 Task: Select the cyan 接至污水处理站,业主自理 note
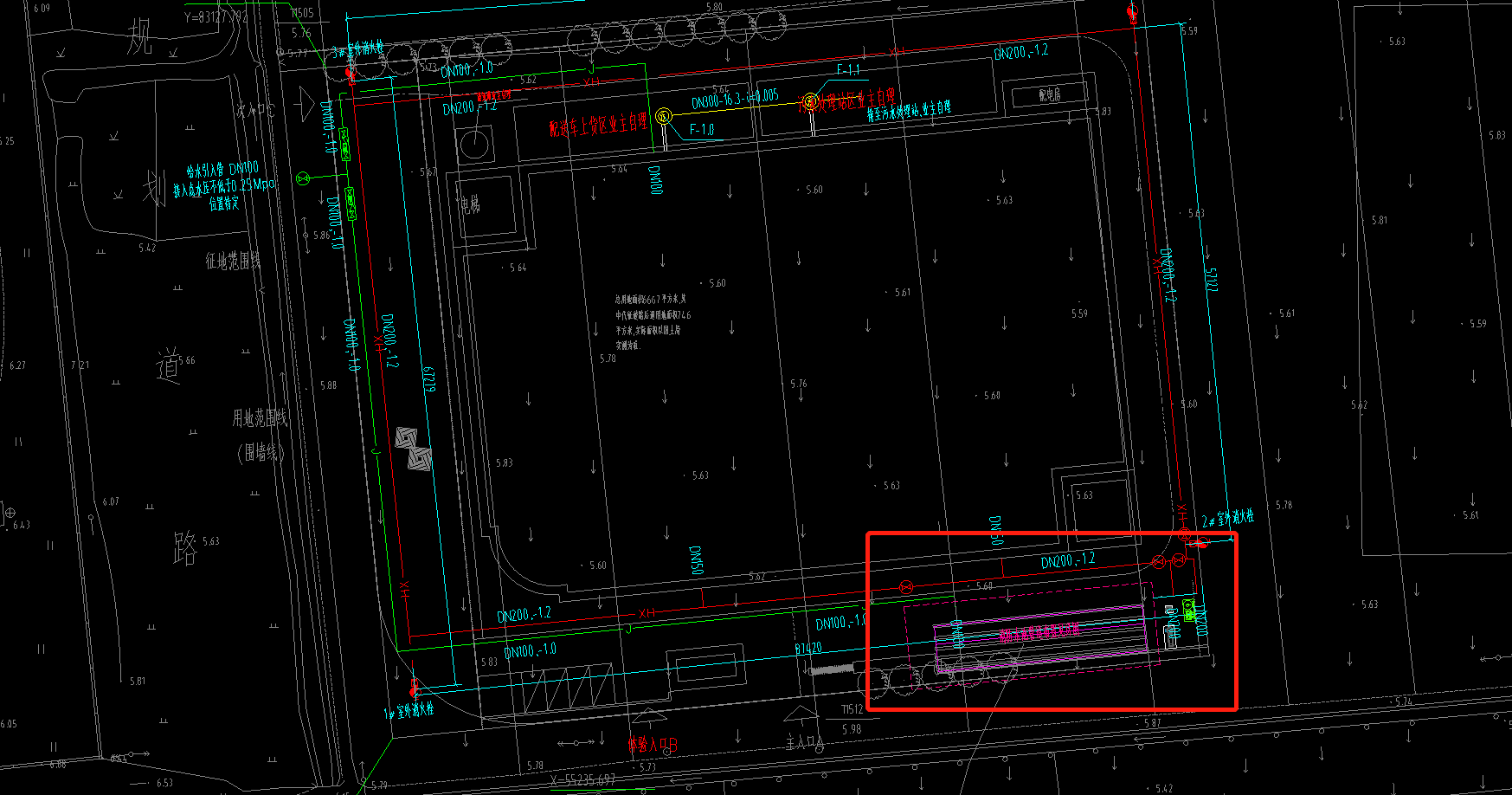coord(909,111)
